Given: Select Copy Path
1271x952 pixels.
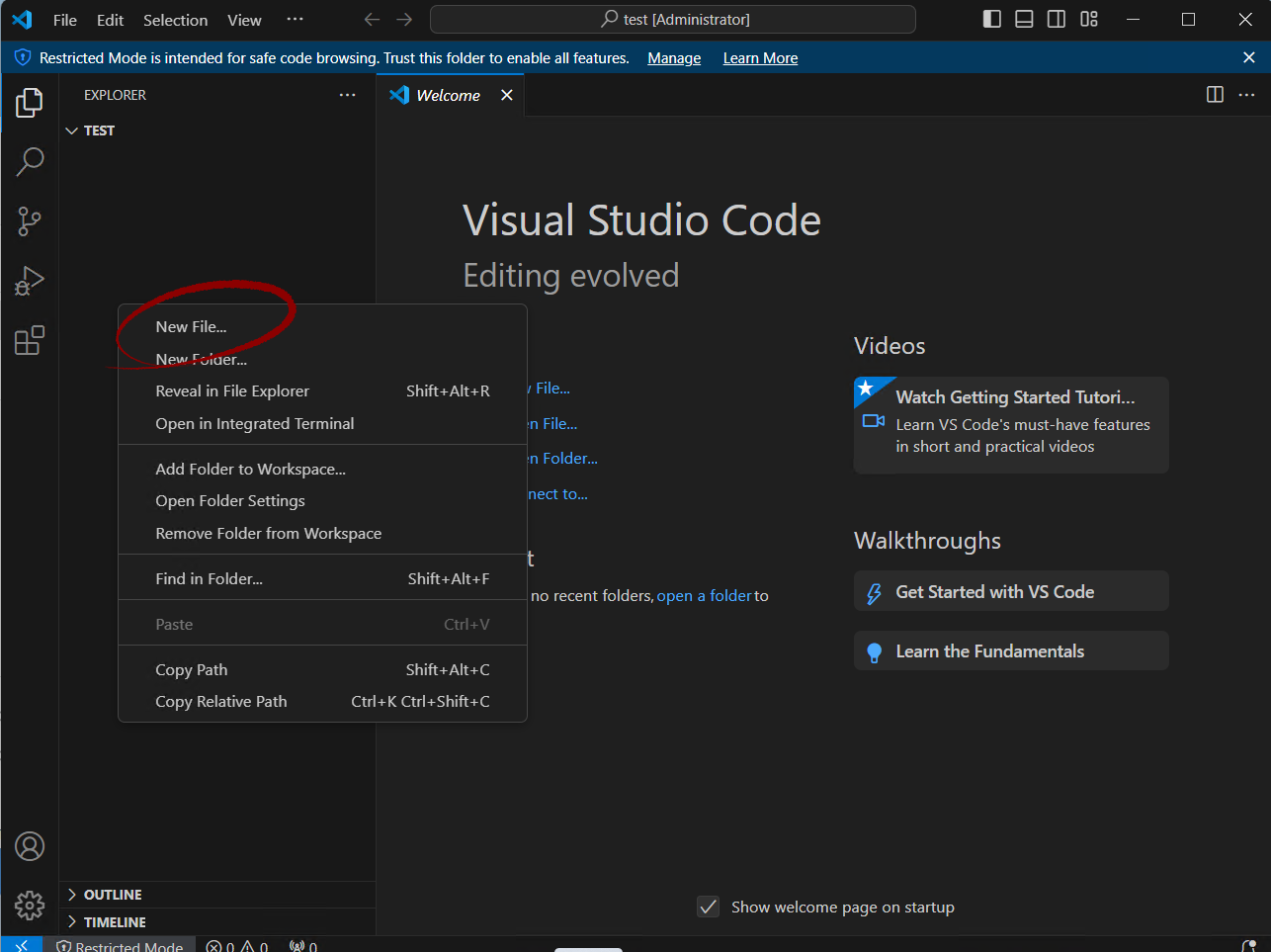Looking at the screenshot, I should pyautogui.click(x=322, y=670).
